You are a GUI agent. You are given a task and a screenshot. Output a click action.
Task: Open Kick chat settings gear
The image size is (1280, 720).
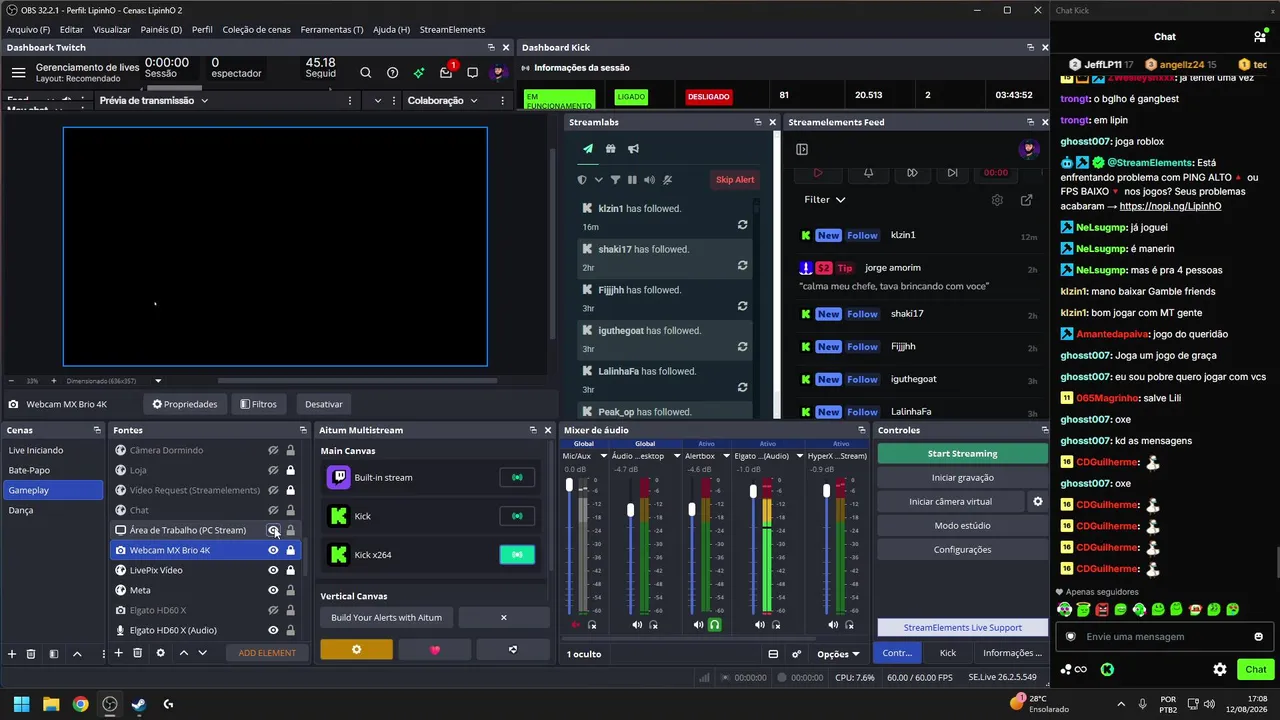(1219, 669)
